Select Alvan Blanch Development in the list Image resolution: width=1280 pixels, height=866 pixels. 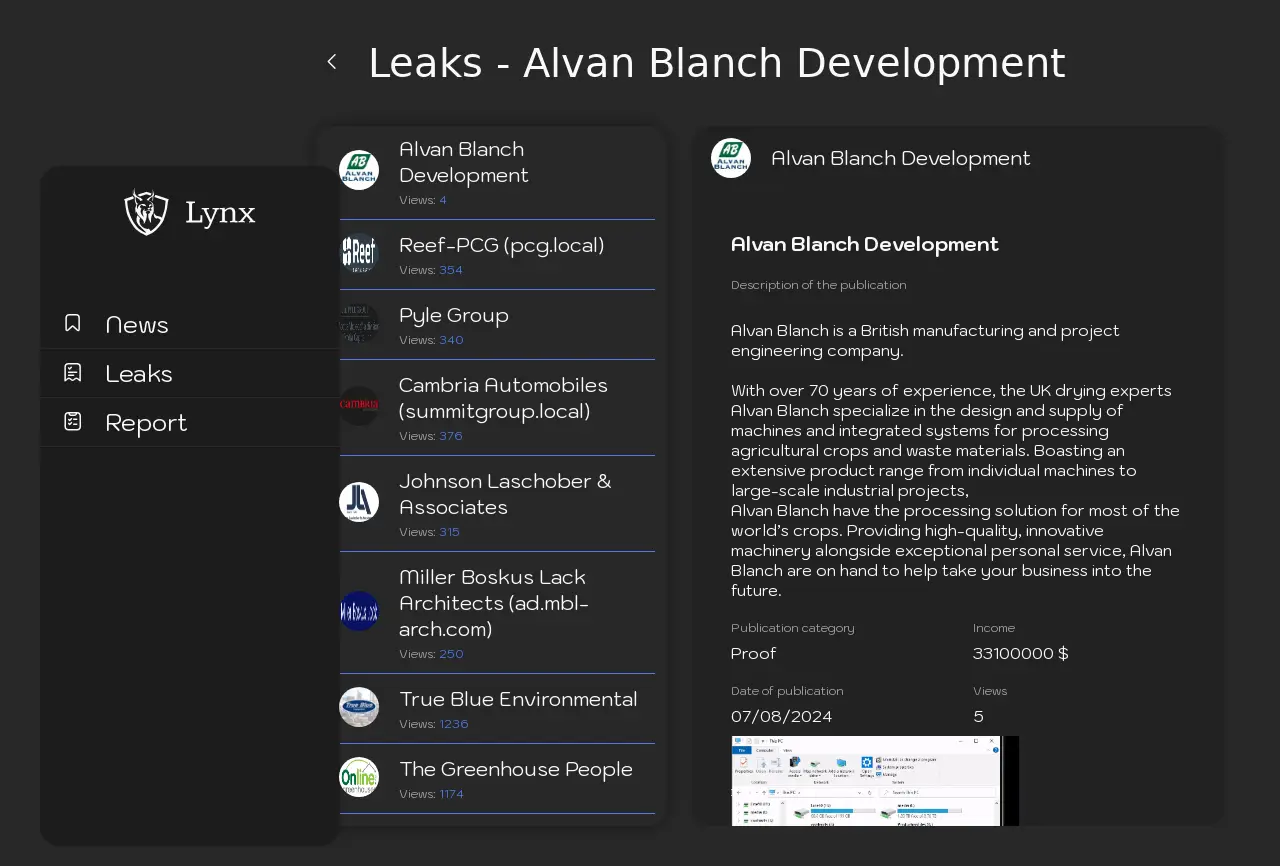[x=464, y=162]
